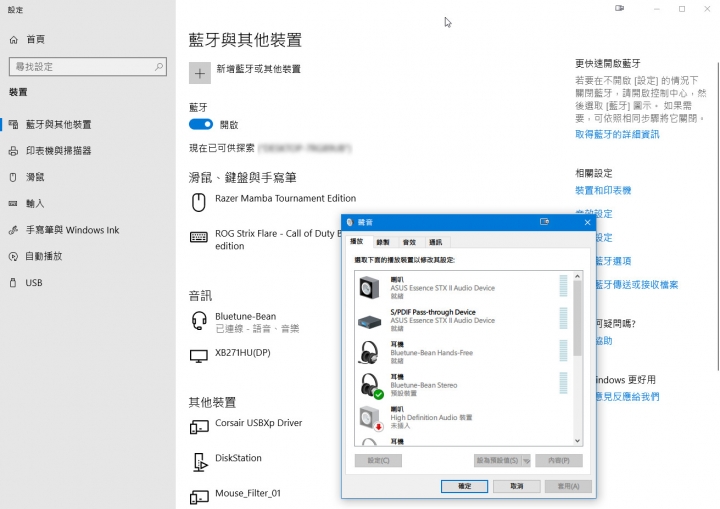Viewport: 720px width, 509px height.
Task: Open the 設為預設值 dropdown arrow
Action: point(527,461)
